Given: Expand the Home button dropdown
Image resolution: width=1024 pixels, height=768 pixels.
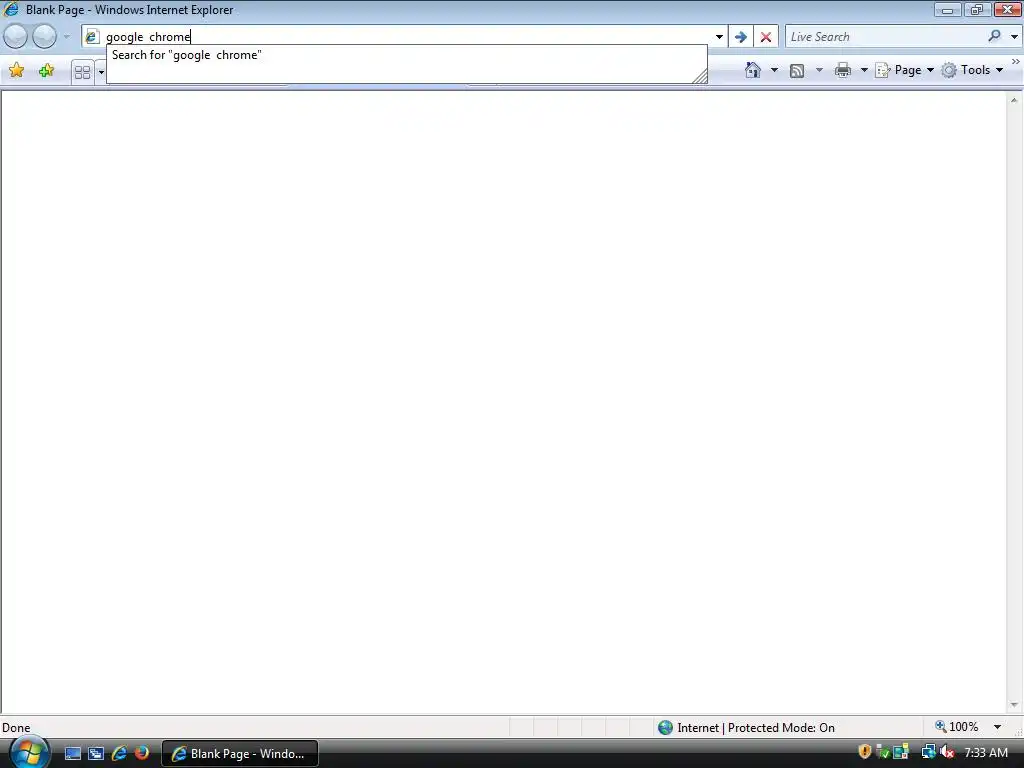Looking at the screenshot, I should pos(775,70).
